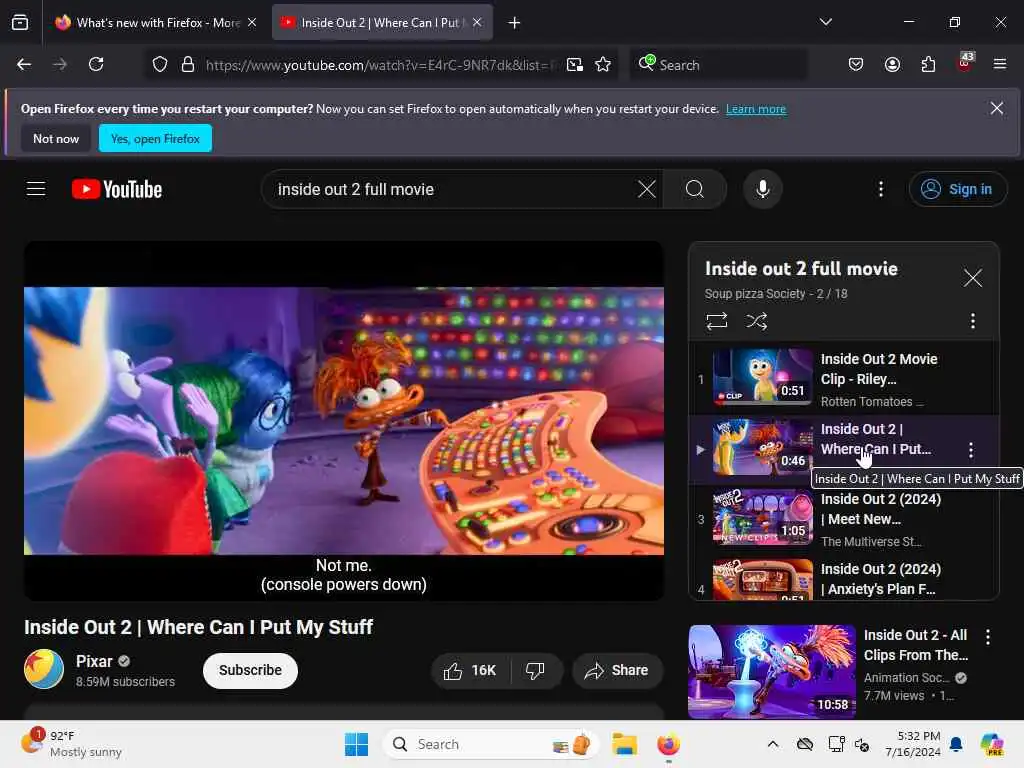Toggle shuffle playlist

coord(756,321)
